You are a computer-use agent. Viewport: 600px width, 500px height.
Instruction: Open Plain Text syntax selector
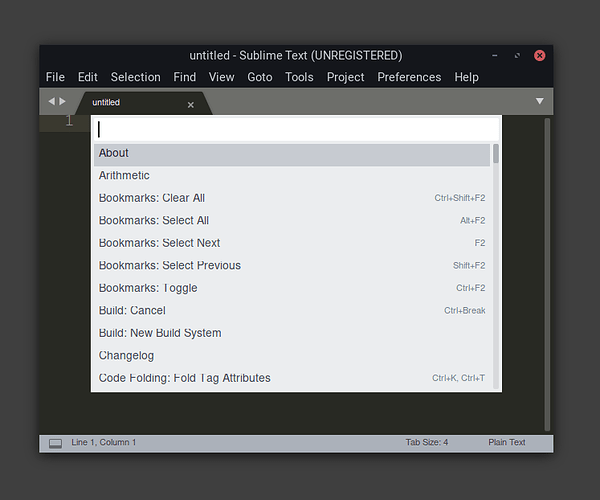point(506,442)
